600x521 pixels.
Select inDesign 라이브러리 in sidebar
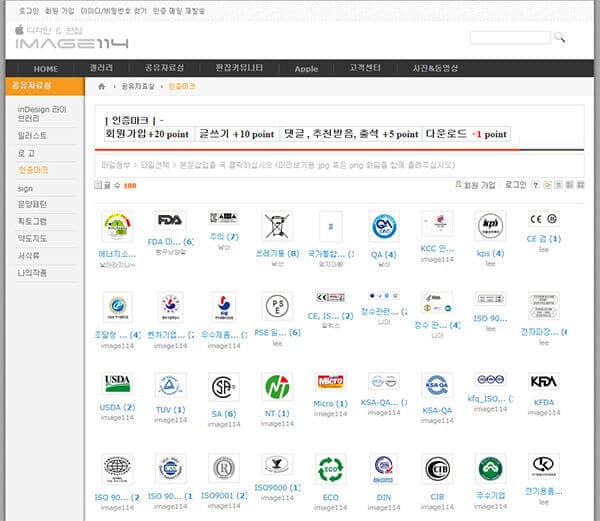point(42,114)
